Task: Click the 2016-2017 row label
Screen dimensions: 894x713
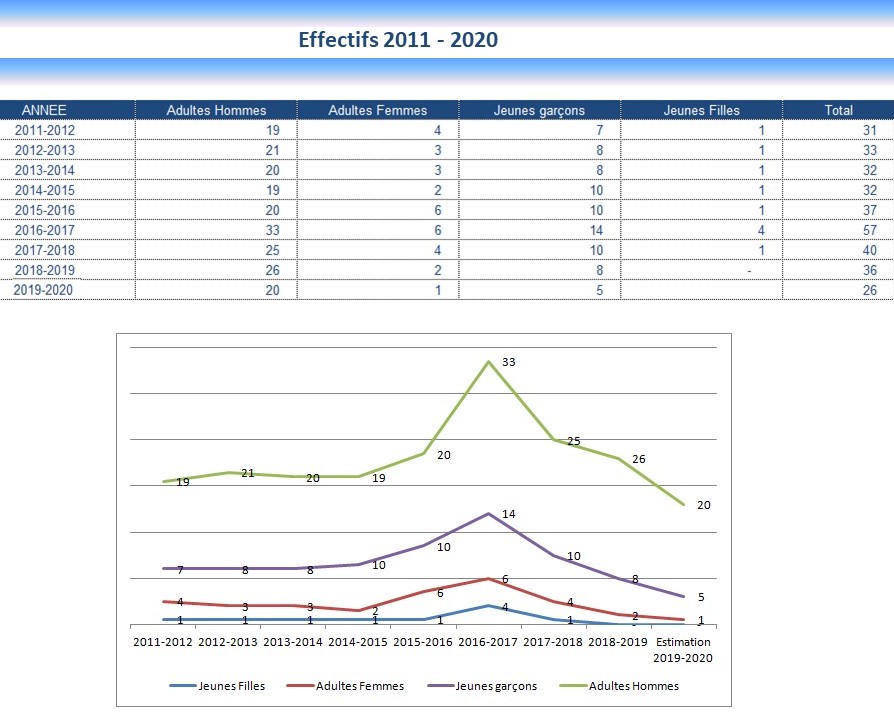Action: click(x=44, y=230)
